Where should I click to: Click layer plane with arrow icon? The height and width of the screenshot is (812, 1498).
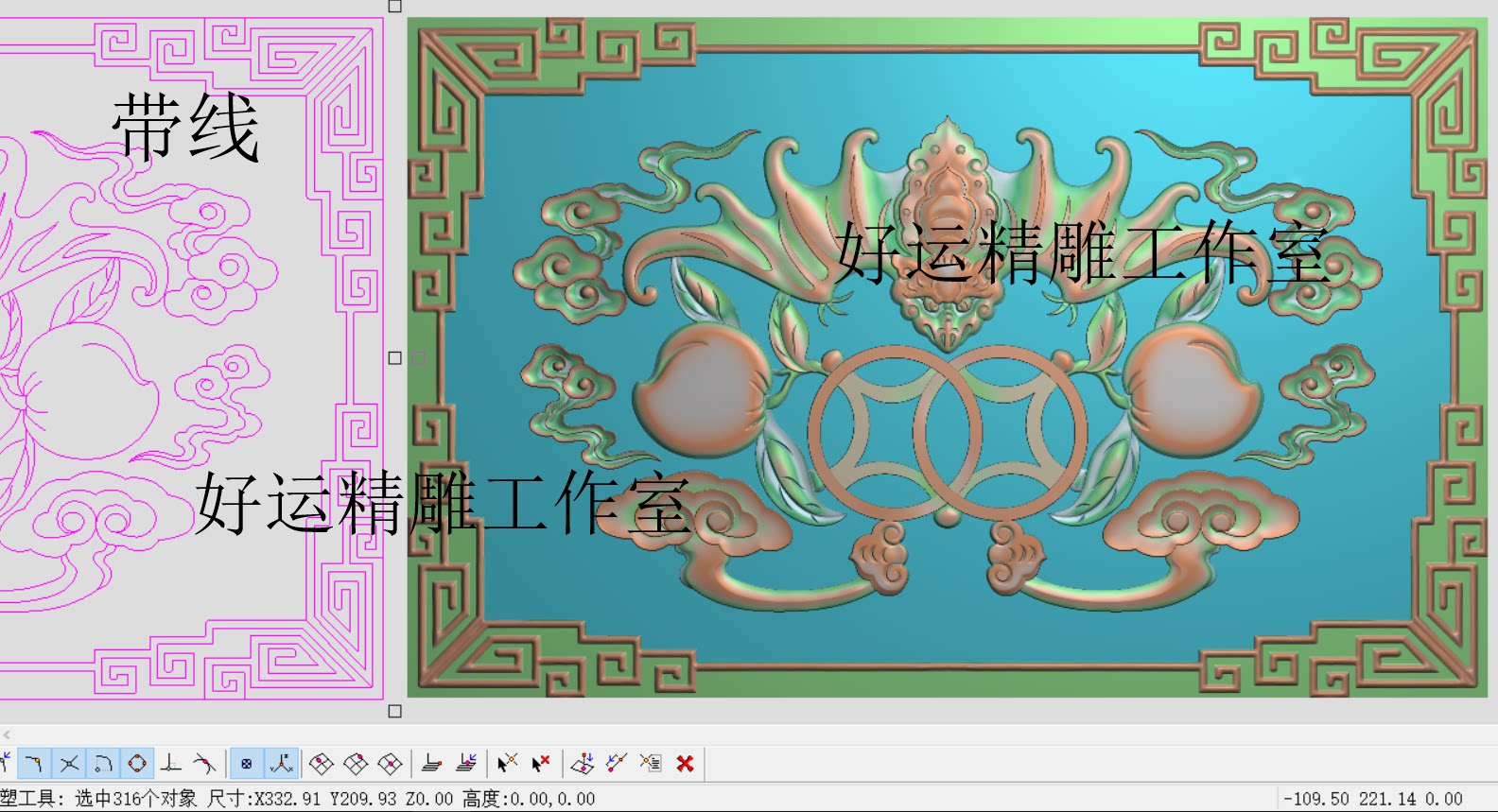(465, 763)
